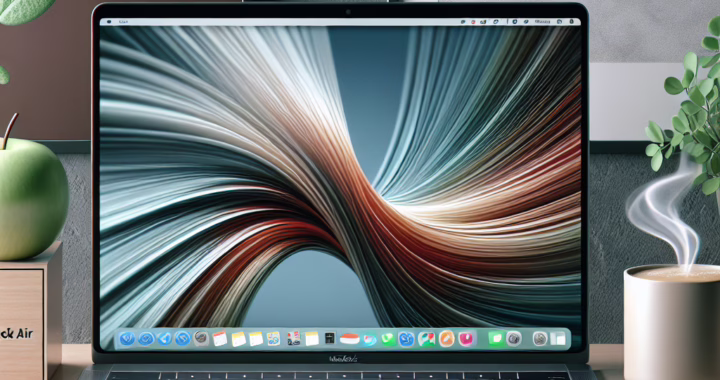This screenshot has width=720, height=380.
Task: Open the green icon beside the cloud icon
Action: point(388,339)
